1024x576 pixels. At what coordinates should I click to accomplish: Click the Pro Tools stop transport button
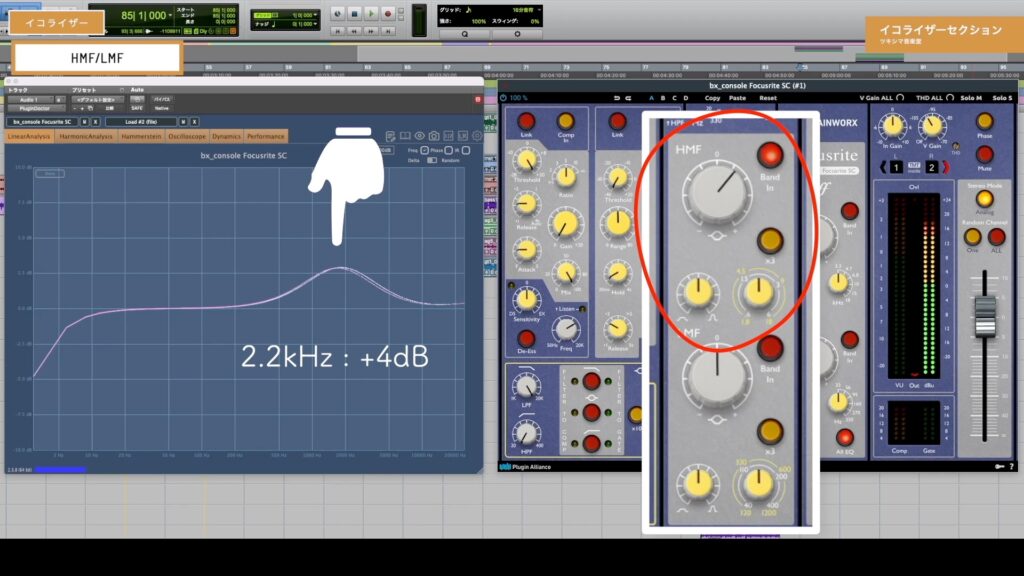click(355, 14)
